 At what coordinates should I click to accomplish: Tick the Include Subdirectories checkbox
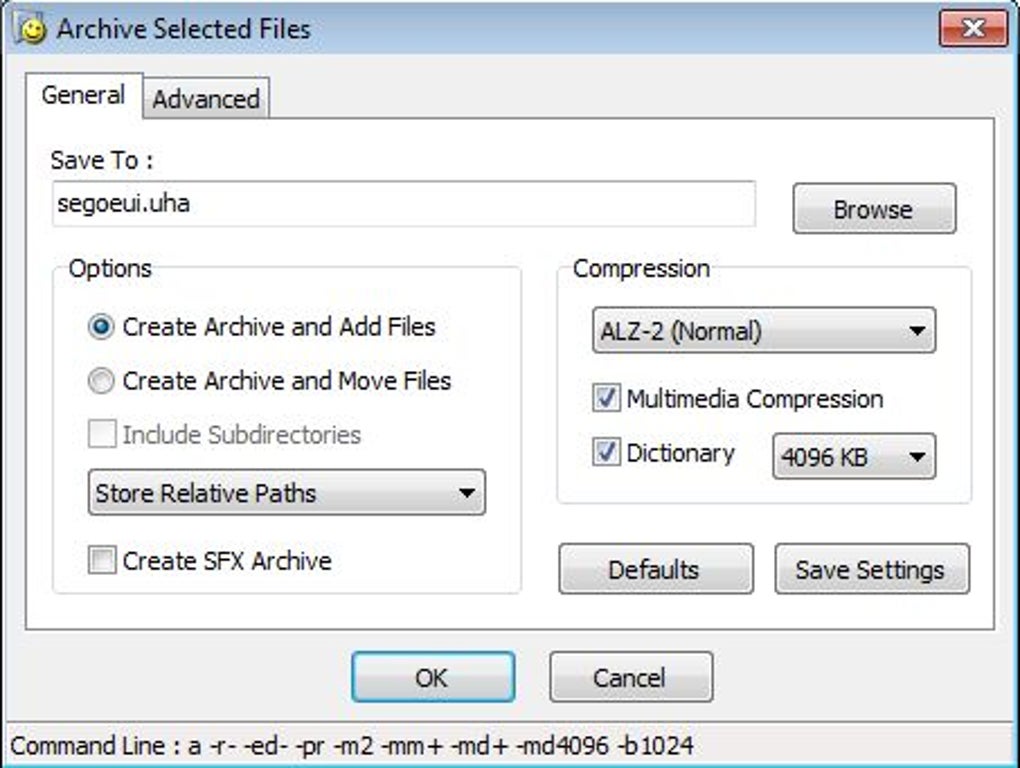[x=101, y=435]
